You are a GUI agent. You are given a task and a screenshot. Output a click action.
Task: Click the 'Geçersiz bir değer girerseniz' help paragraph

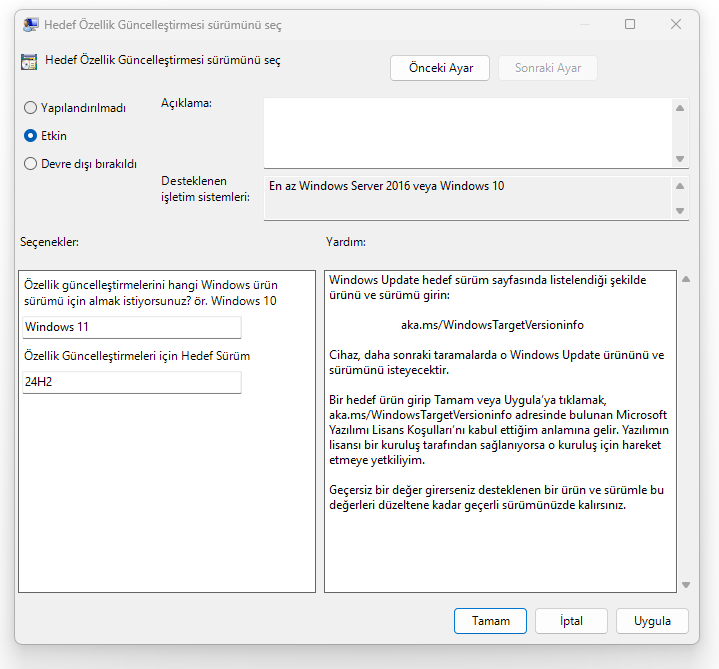497,498
